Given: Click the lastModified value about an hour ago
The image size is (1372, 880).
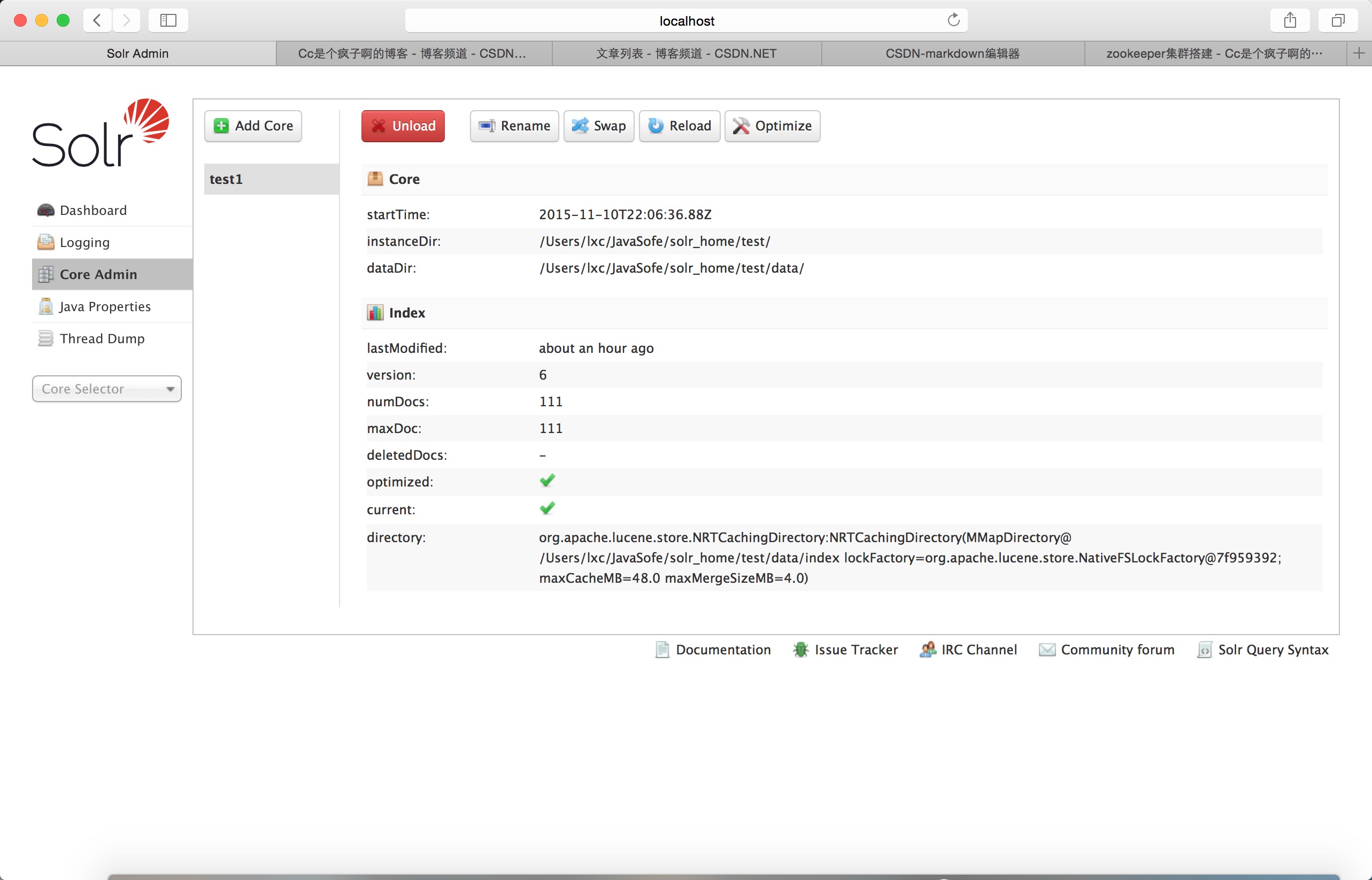Looking at the screenshot, I should (596, 348).
